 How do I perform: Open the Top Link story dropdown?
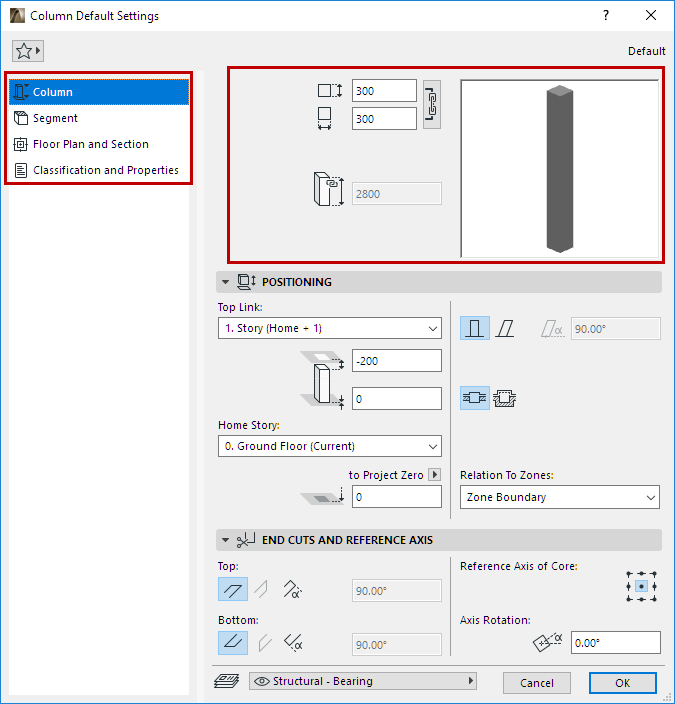(x=330, y=328)
